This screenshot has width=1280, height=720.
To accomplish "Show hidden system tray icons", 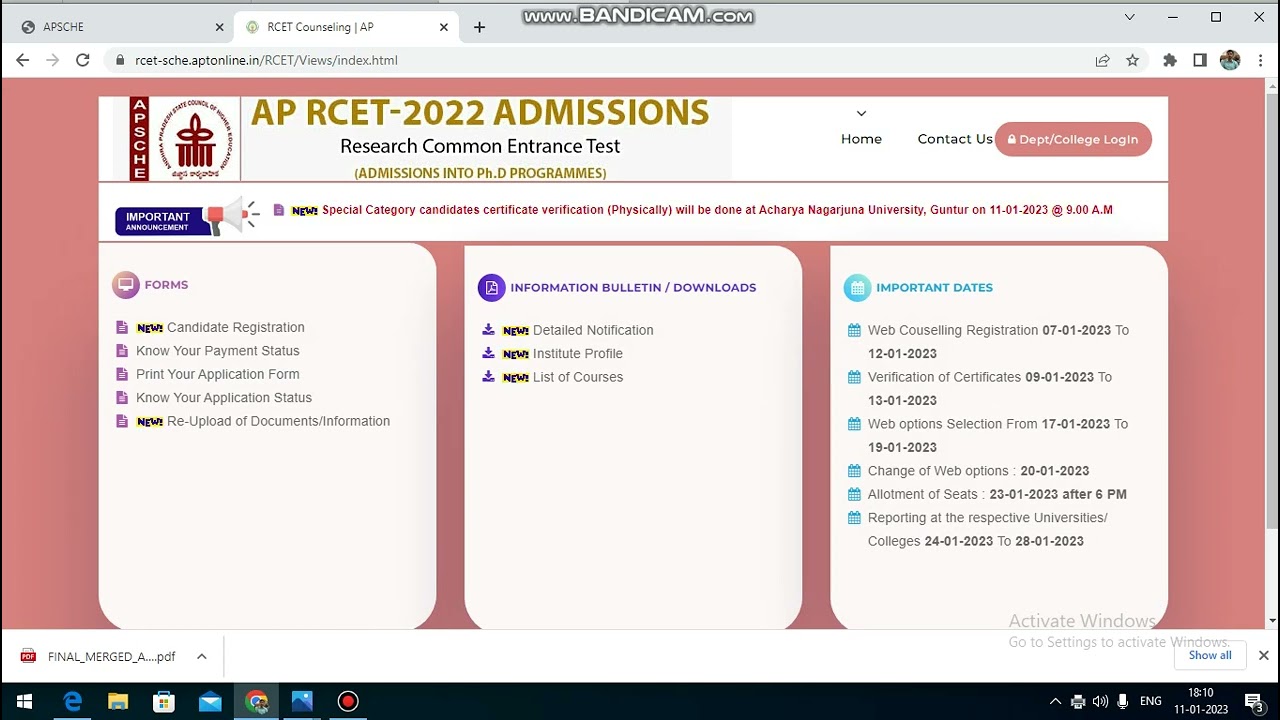I will pos(1055,701).
